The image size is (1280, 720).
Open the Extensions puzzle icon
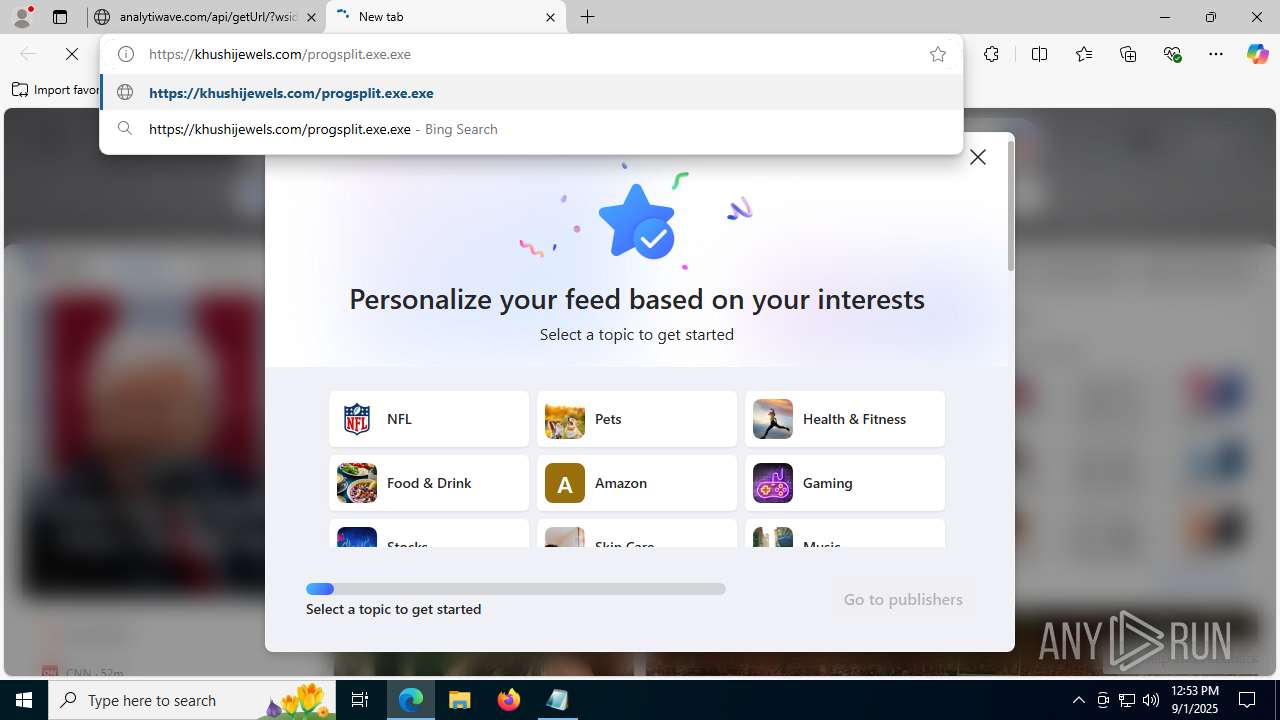pos(991,54)
